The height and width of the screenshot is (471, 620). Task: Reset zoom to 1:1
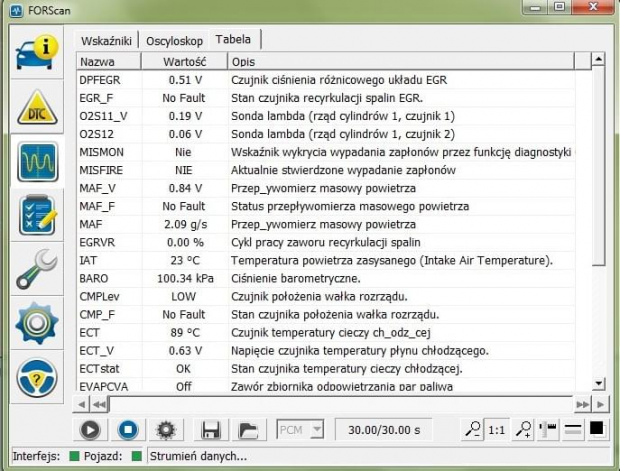(496, 430)
